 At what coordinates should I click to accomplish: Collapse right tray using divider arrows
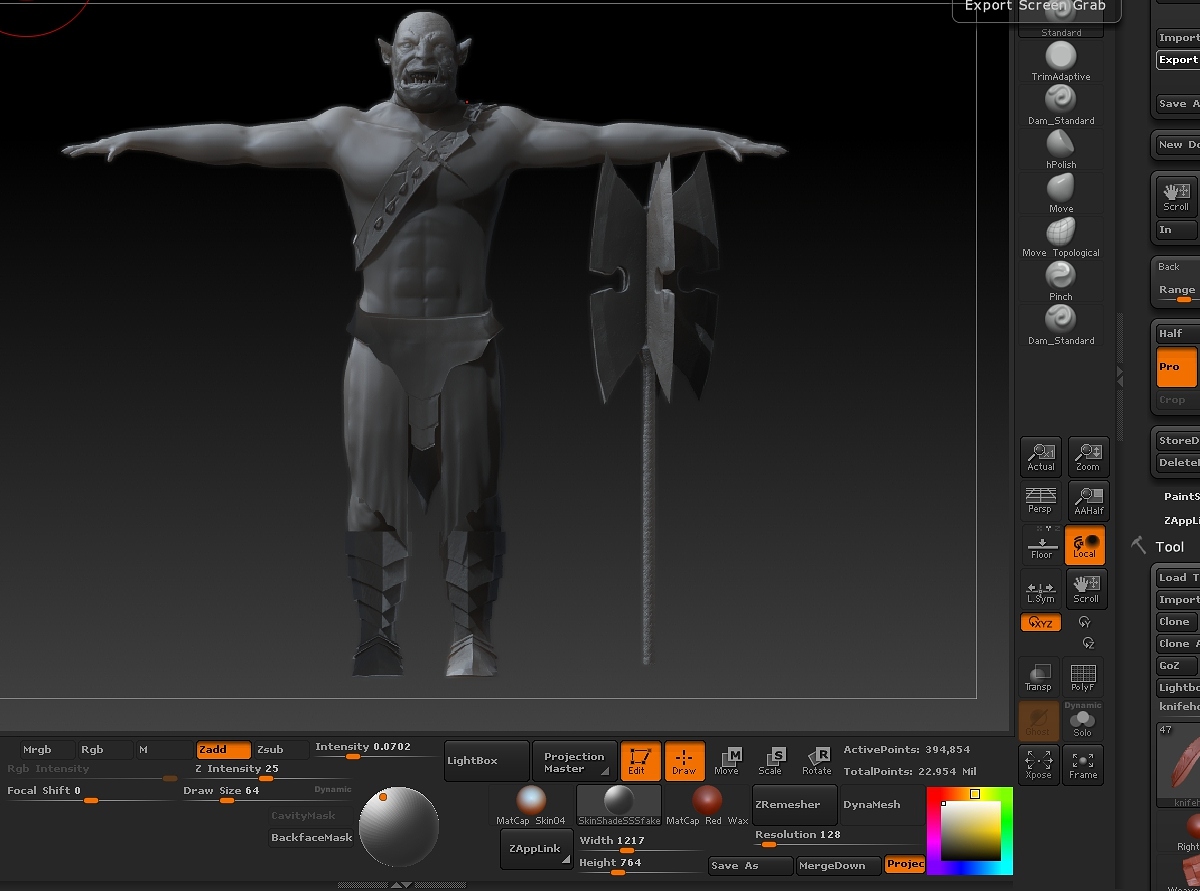pyautogui.click(x=1119, y=376)
